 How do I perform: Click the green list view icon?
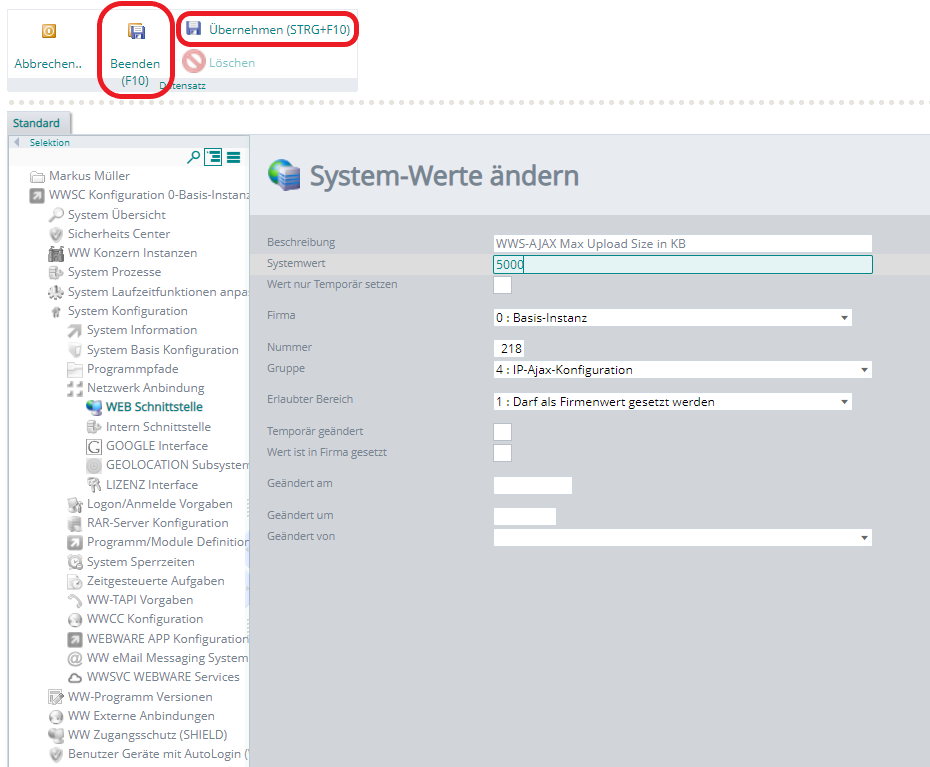tap(233, 157)
